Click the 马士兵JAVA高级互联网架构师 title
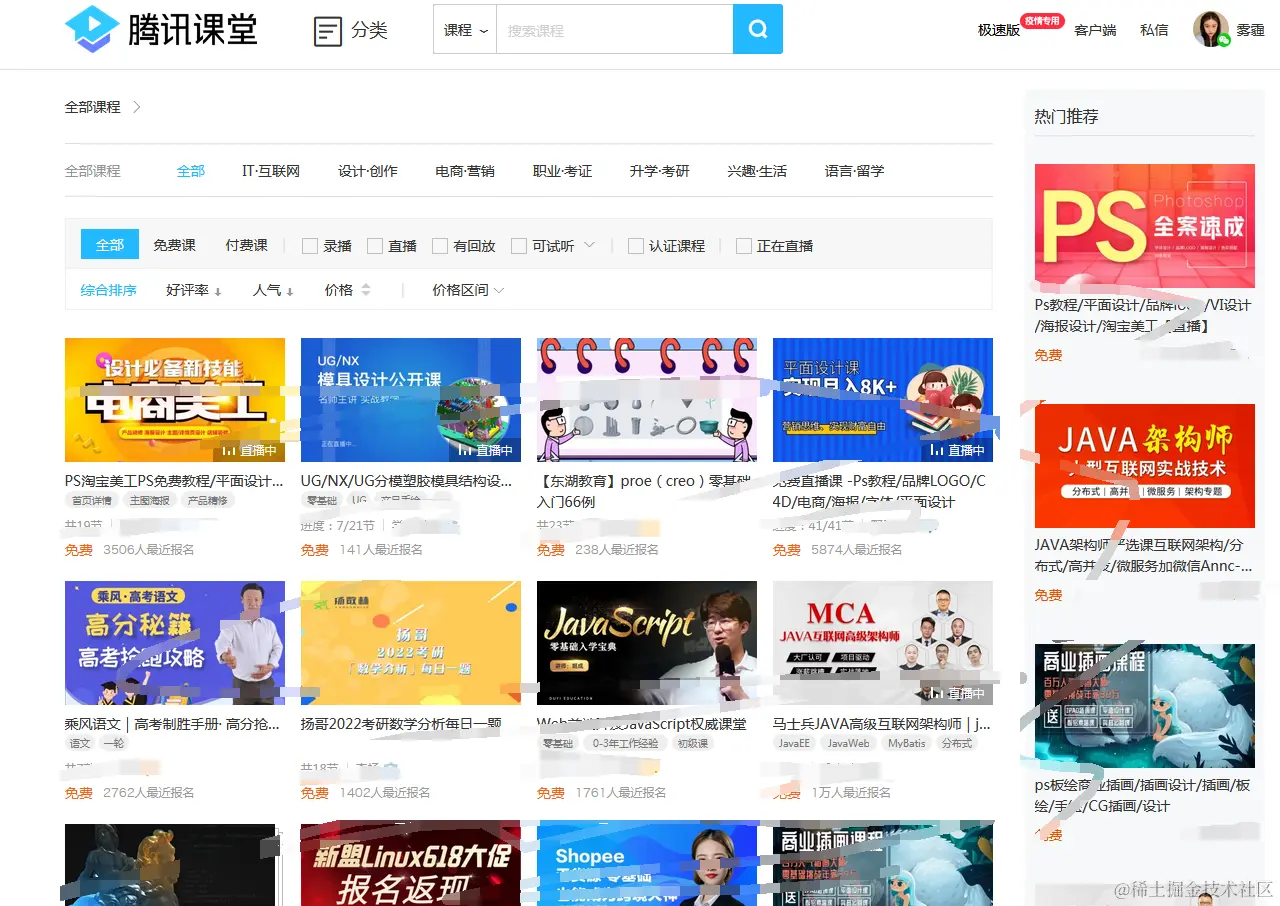 point(882,724)
